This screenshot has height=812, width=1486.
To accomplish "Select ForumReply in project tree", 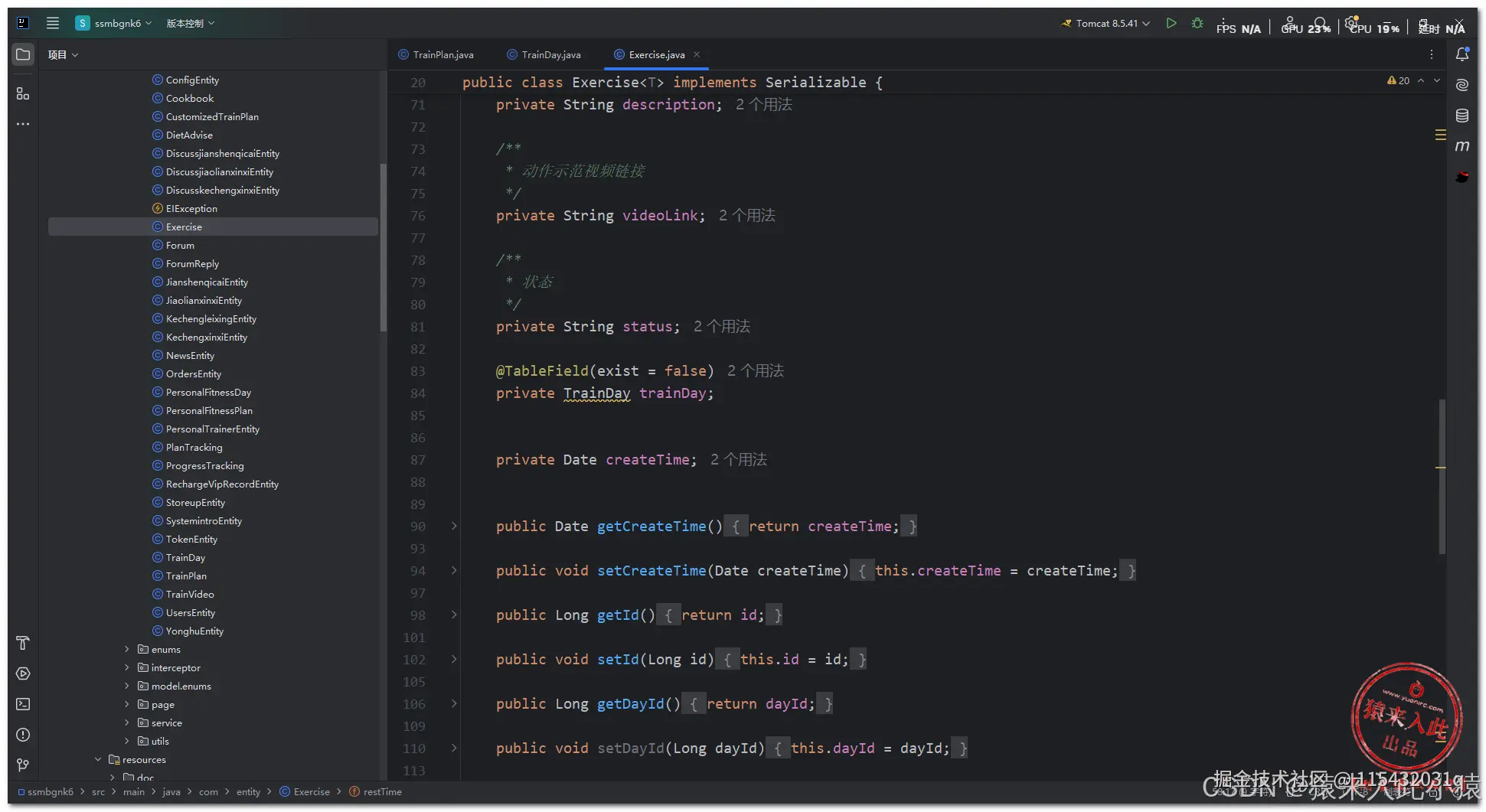I will point(192,263).
